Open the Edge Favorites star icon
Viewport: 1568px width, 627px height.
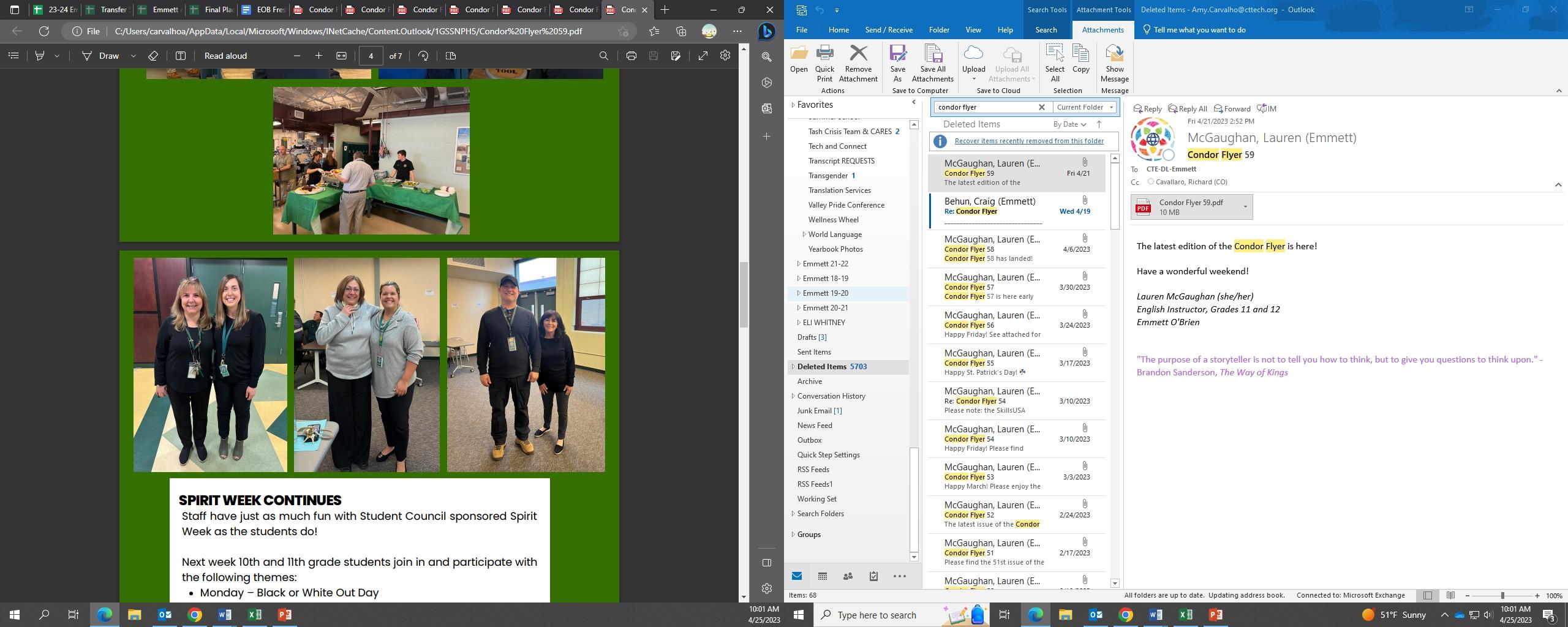coord(654,31)
